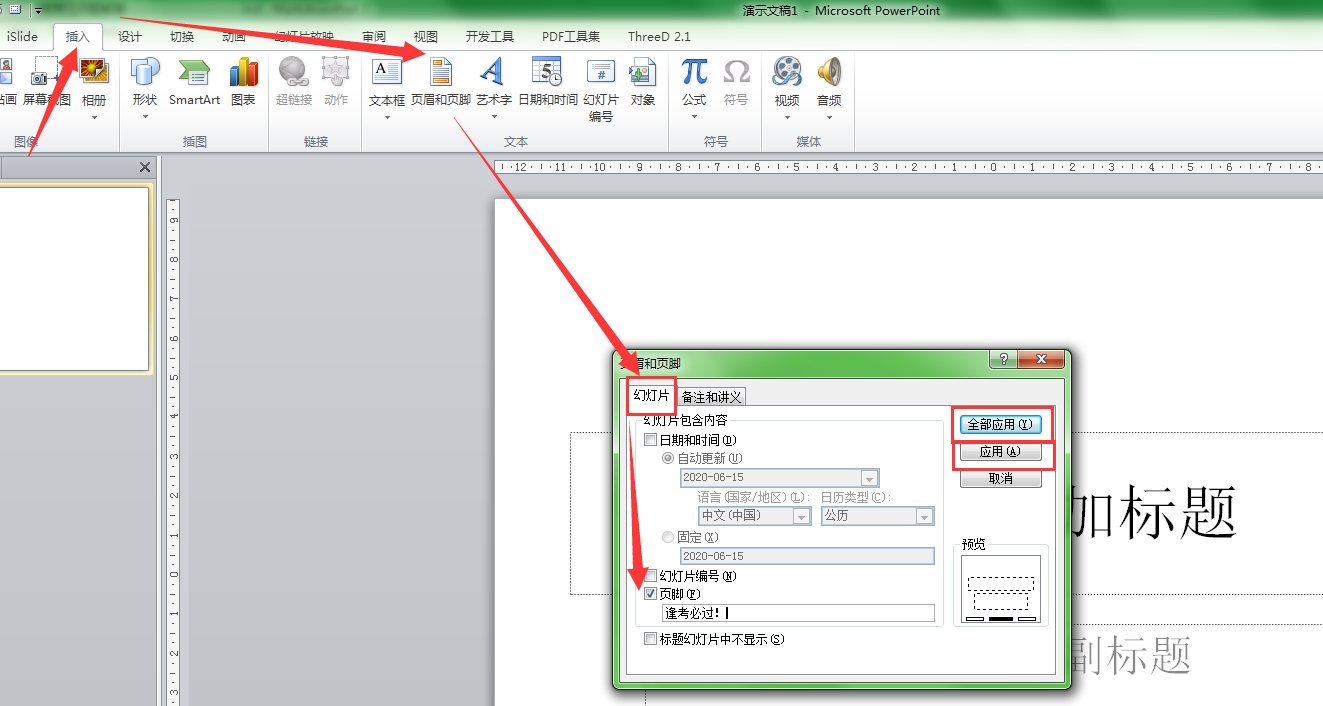Close the Header and Footer dialog
This screenshot has width=1323, height=706.
click(1042, 360)
